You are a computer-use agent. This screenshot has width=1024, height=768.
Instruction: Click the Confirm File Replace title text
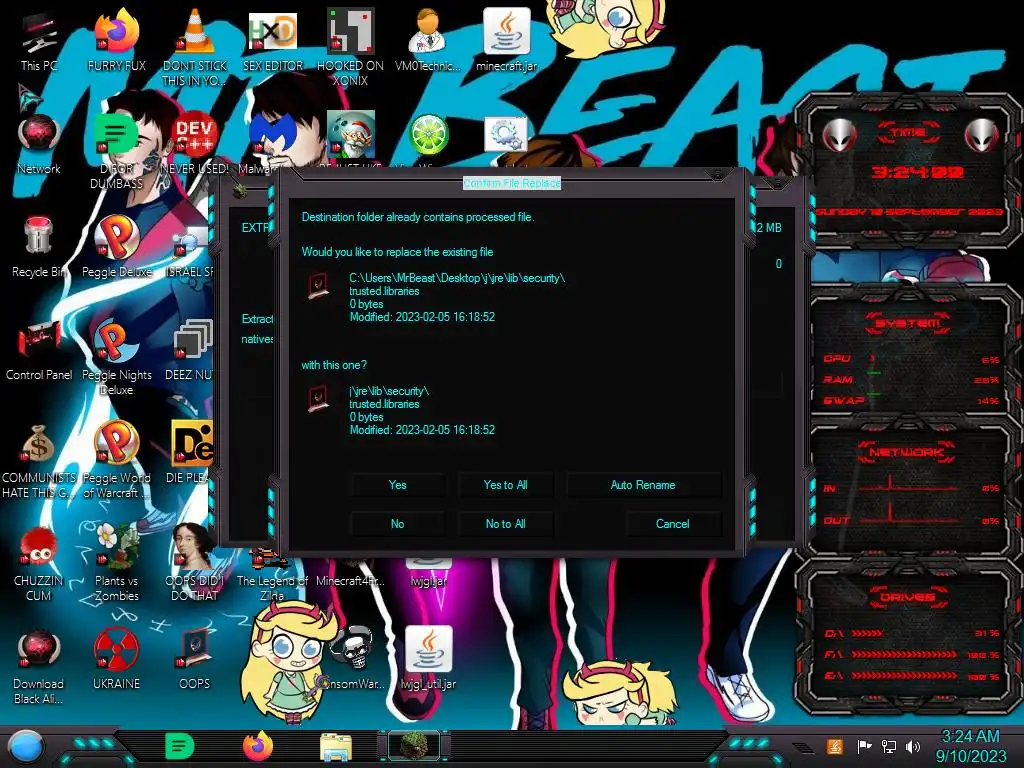click(511, 183)
